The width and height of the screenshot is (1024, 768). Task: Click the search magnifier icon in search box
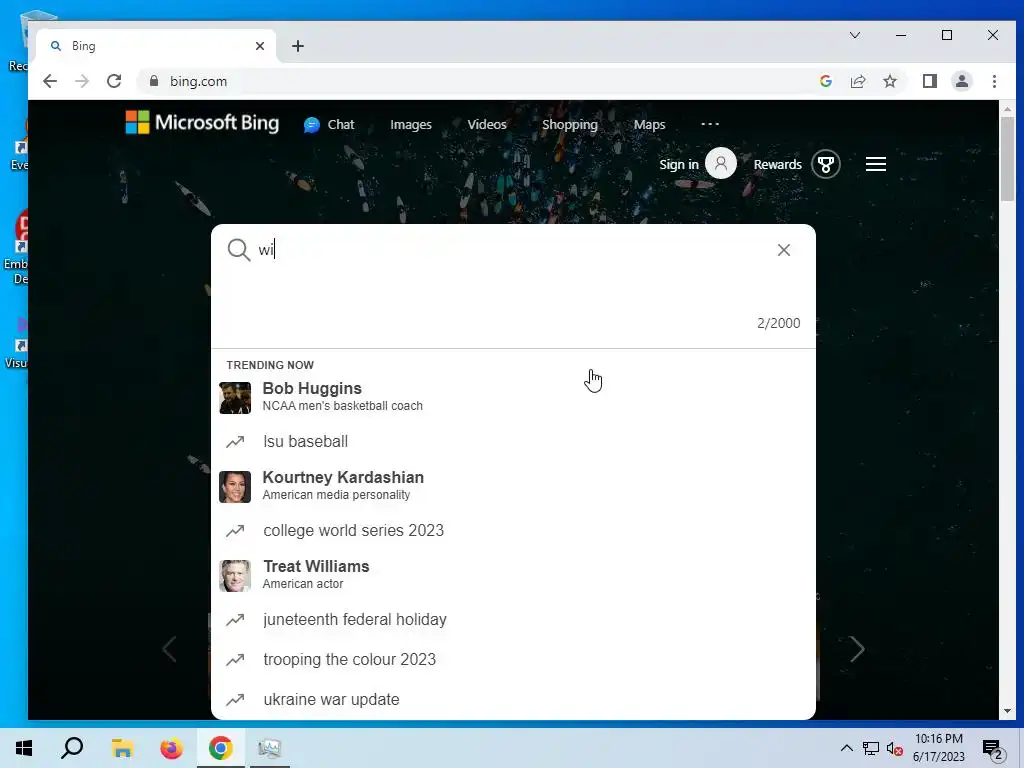point(238,249)
